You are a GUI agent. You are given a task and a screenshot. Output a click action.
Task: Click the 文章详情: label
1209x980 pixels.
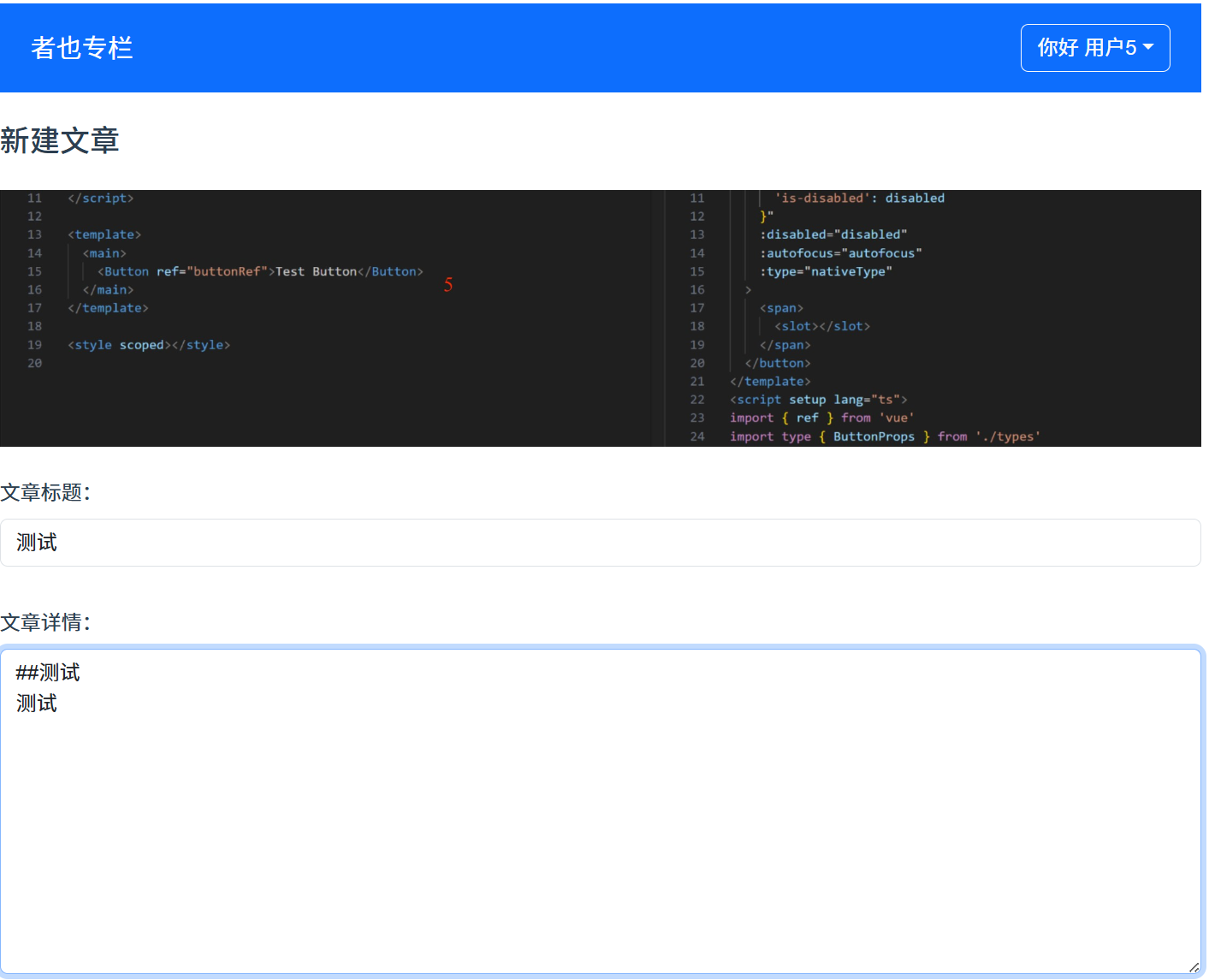45,623
